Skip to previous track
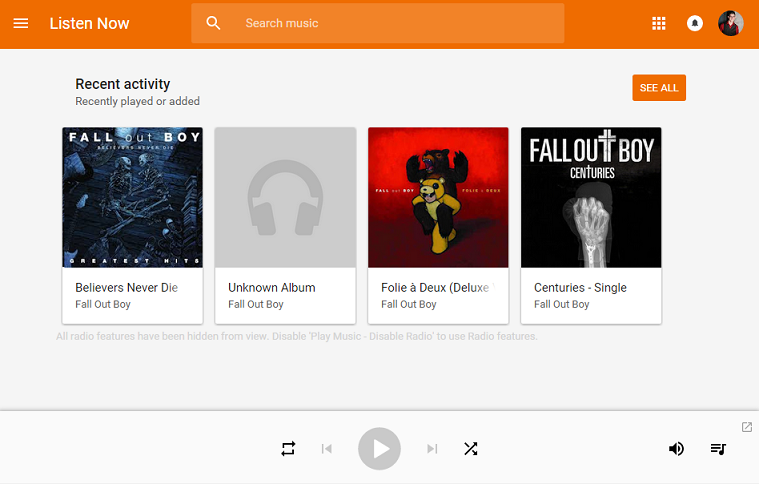 (x=327, y=449)
